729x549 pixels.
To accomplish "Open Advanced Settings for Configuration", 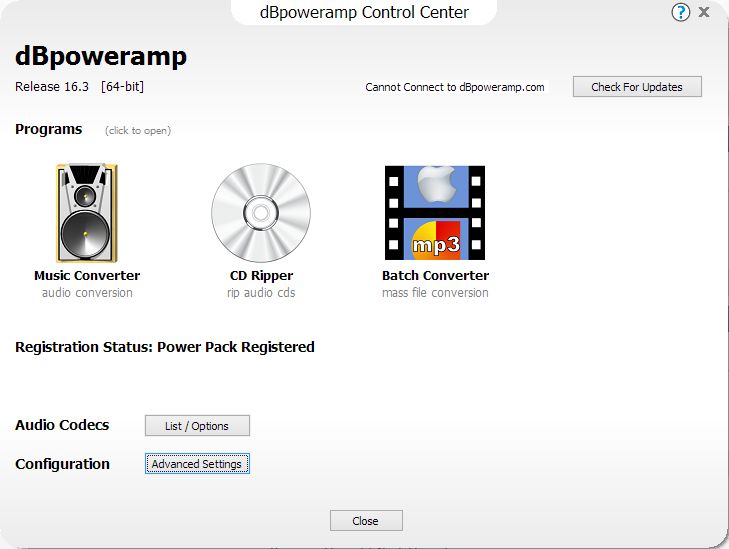I will coord(197,464).
